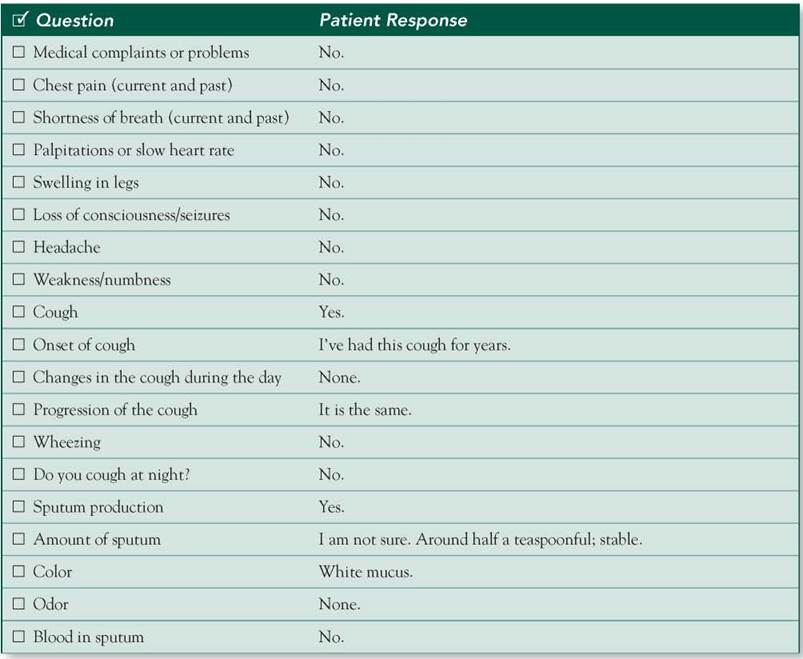Tick the Weakness/numbness checkbox
Viewport: 803px width, 659px height.
18,279
